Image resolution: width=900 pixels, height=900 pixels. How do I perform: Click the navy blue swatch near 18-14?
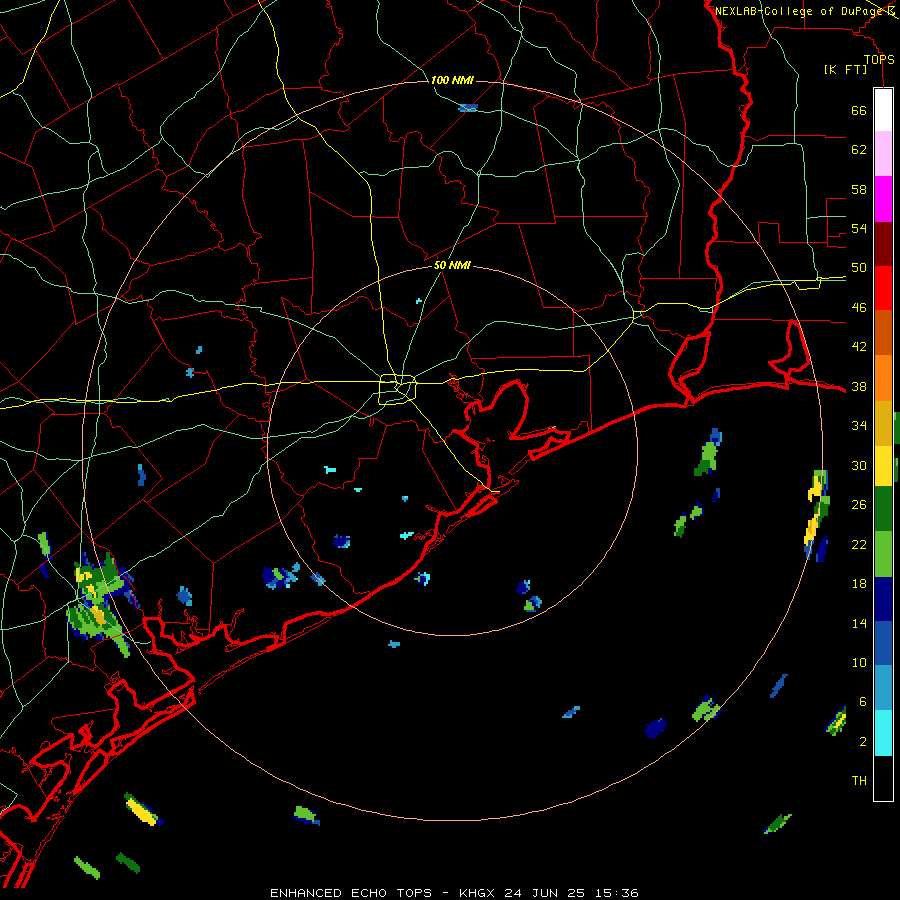pyautogui.click(x=883, y=599)
